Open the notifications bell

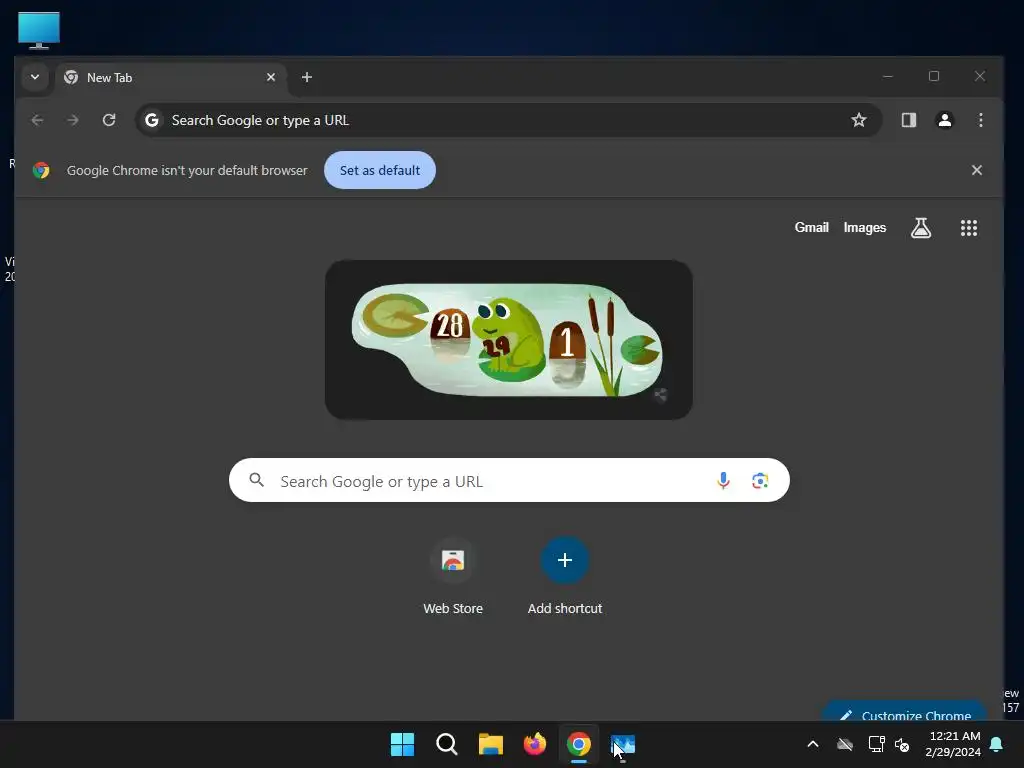tap(997, 744)
